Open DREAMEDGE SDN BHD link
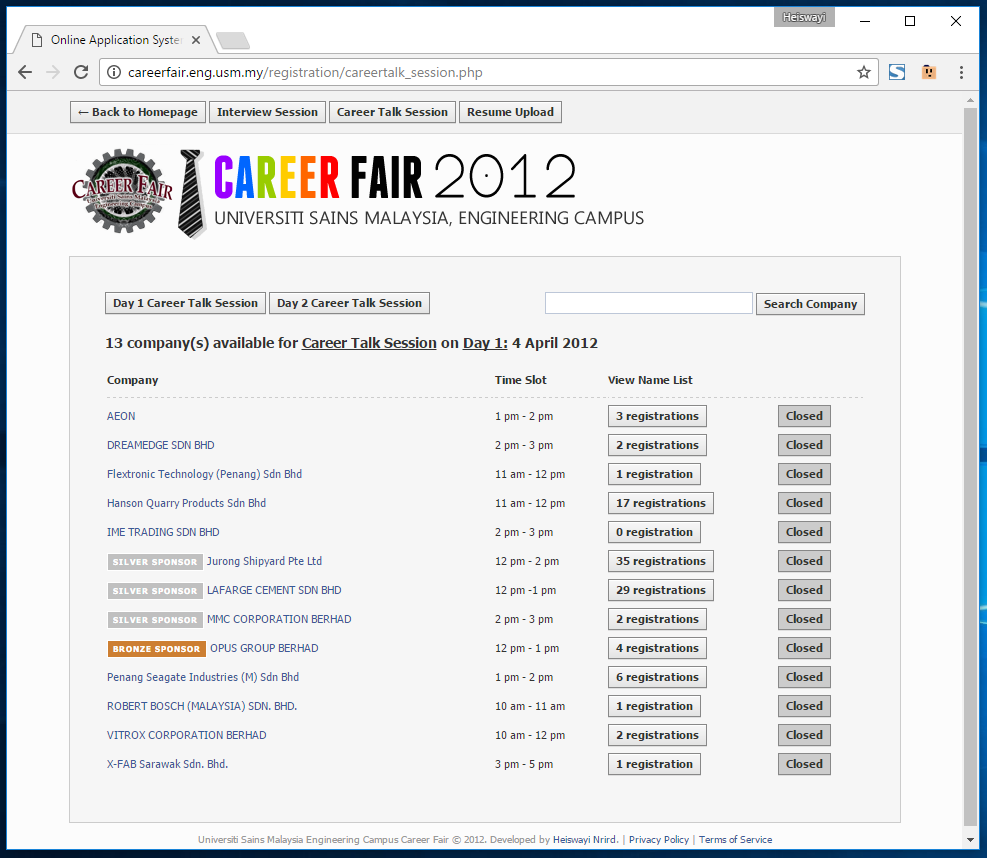Screen dimensions: 987x858 161,445
